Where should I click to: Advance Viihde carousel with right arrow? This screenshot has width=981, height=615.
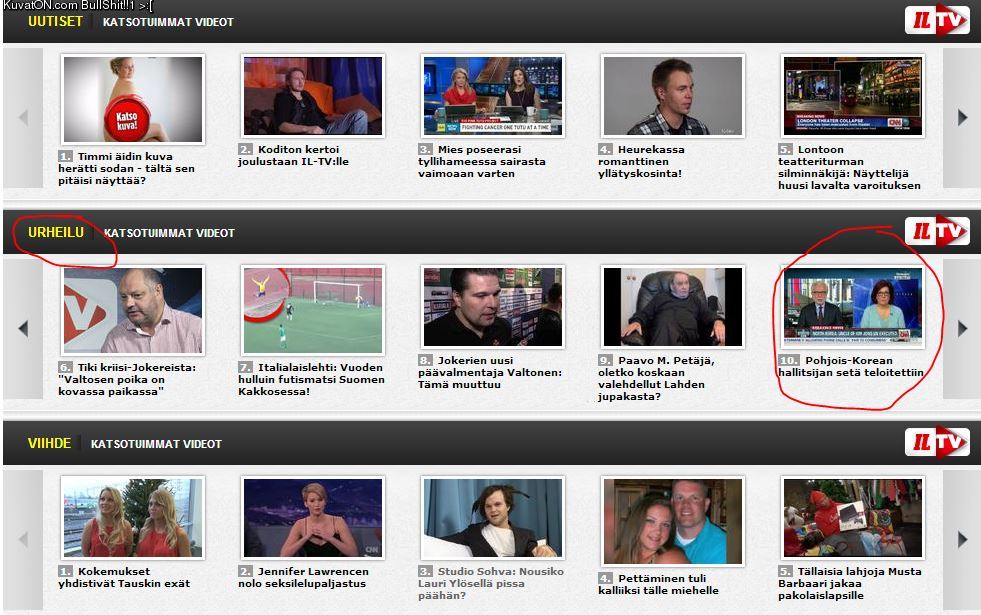click(x=962, y=539)
